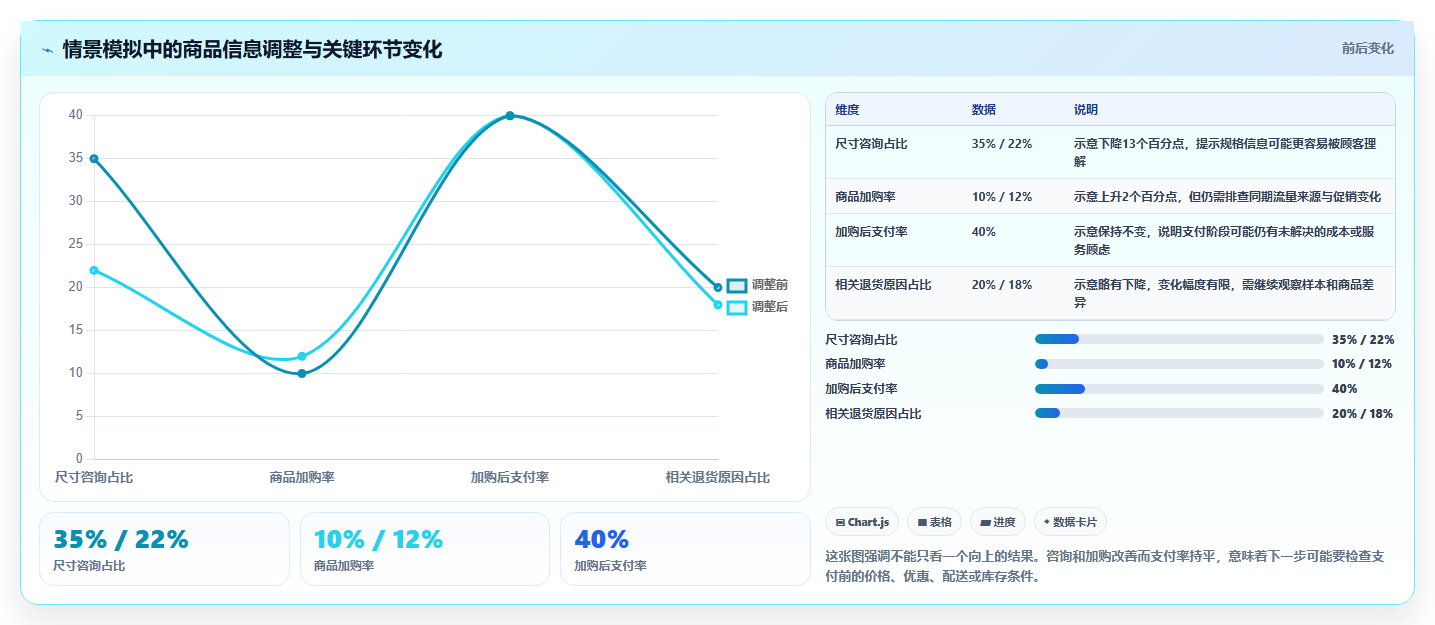
Task: Open the 35% / 22% 尺寸咨询占比 card
Action: tap(164, 549)
